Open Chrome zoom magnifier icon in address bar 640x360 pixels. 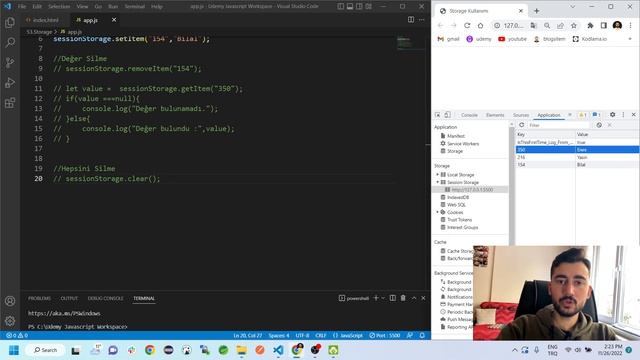coord(547,25)
